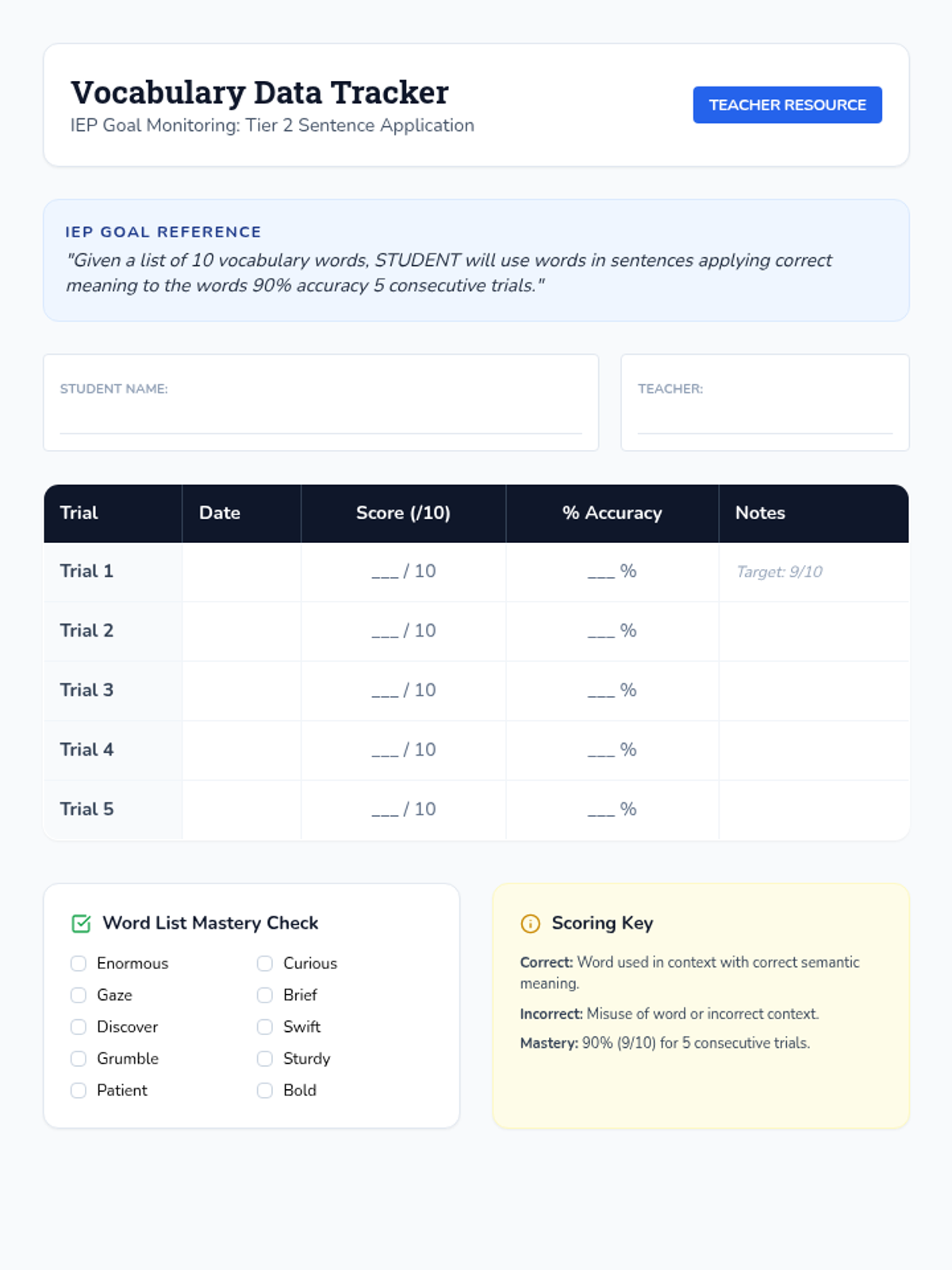Enable the Swift checkbox
The height and width of the screenshot is (1270, 952).
pyautogui.click(x=265, y=1026)
